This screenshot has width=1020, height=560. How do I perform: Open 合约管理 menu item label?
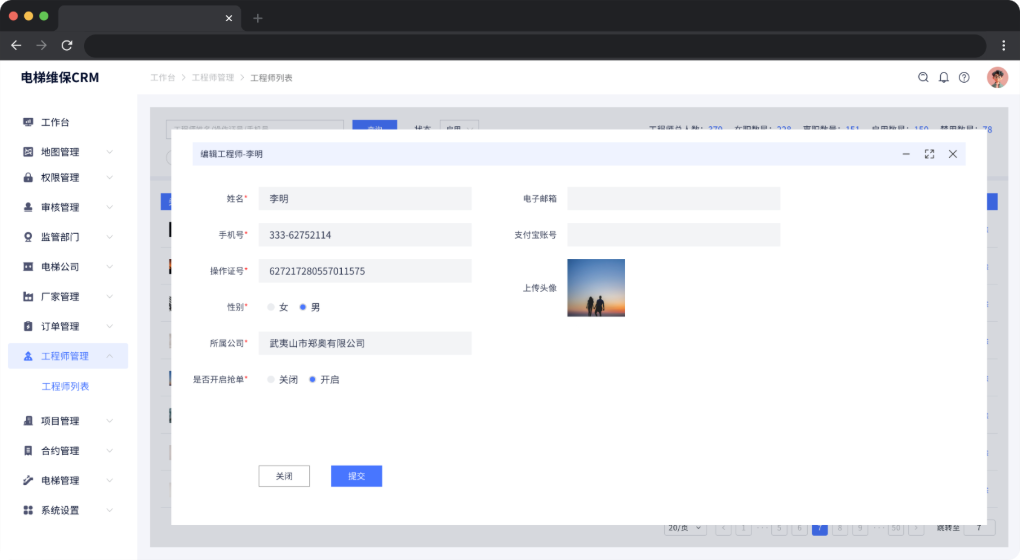pos(60,451)
